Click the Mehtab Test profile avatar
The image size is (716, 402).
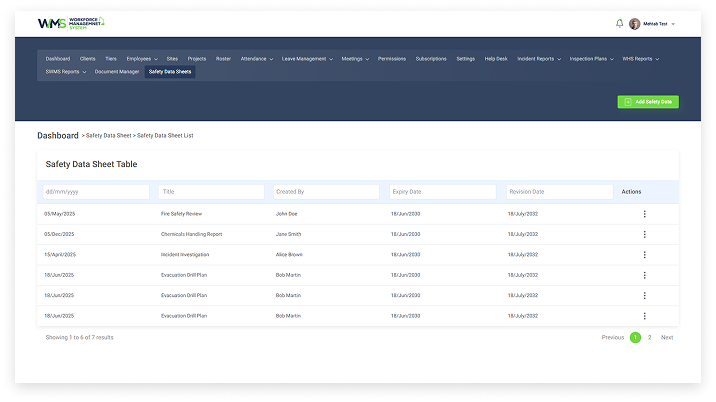tap(634, 23)
